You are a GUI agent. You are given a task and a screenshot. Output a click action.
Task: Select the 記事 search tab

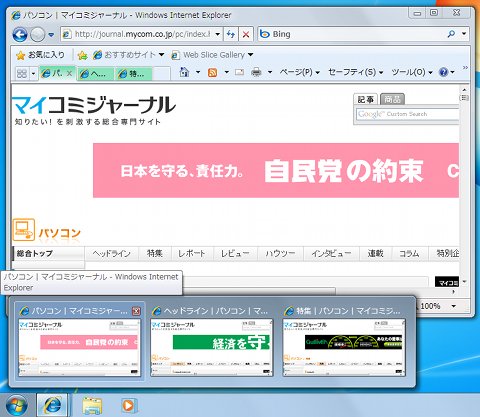pyautogui.click(x=365, y=99)
